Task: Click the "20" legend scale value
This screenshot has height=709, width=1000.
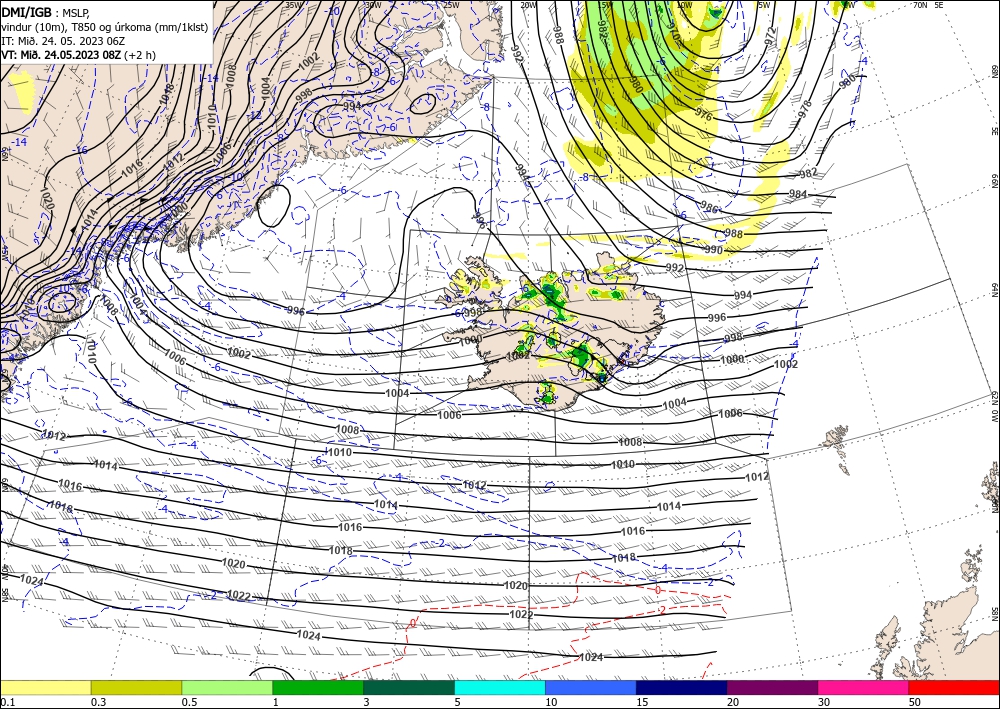Action: point(733,702)
